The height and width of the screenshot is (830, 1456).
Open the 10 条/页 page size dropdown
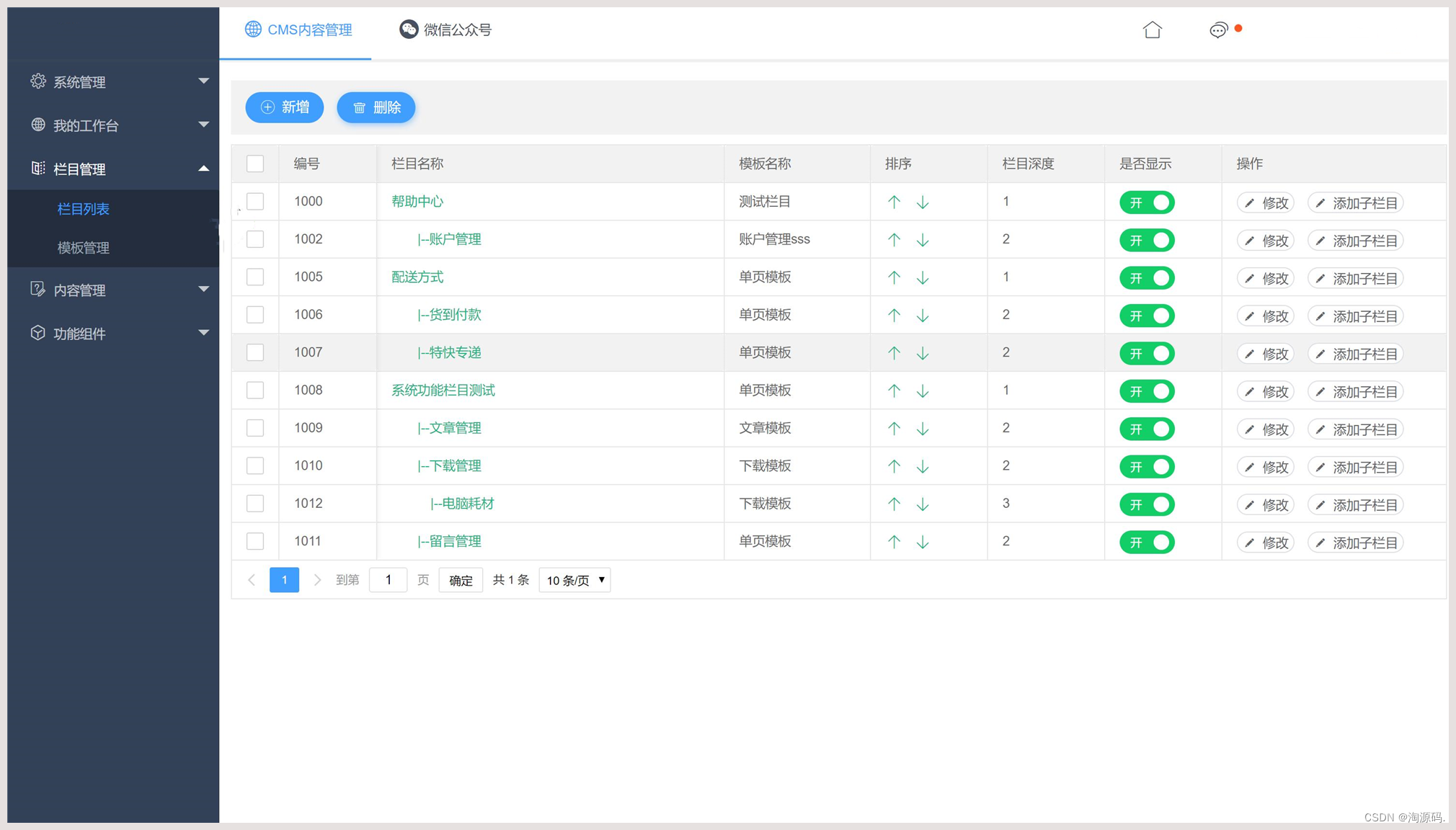point(574,580)
